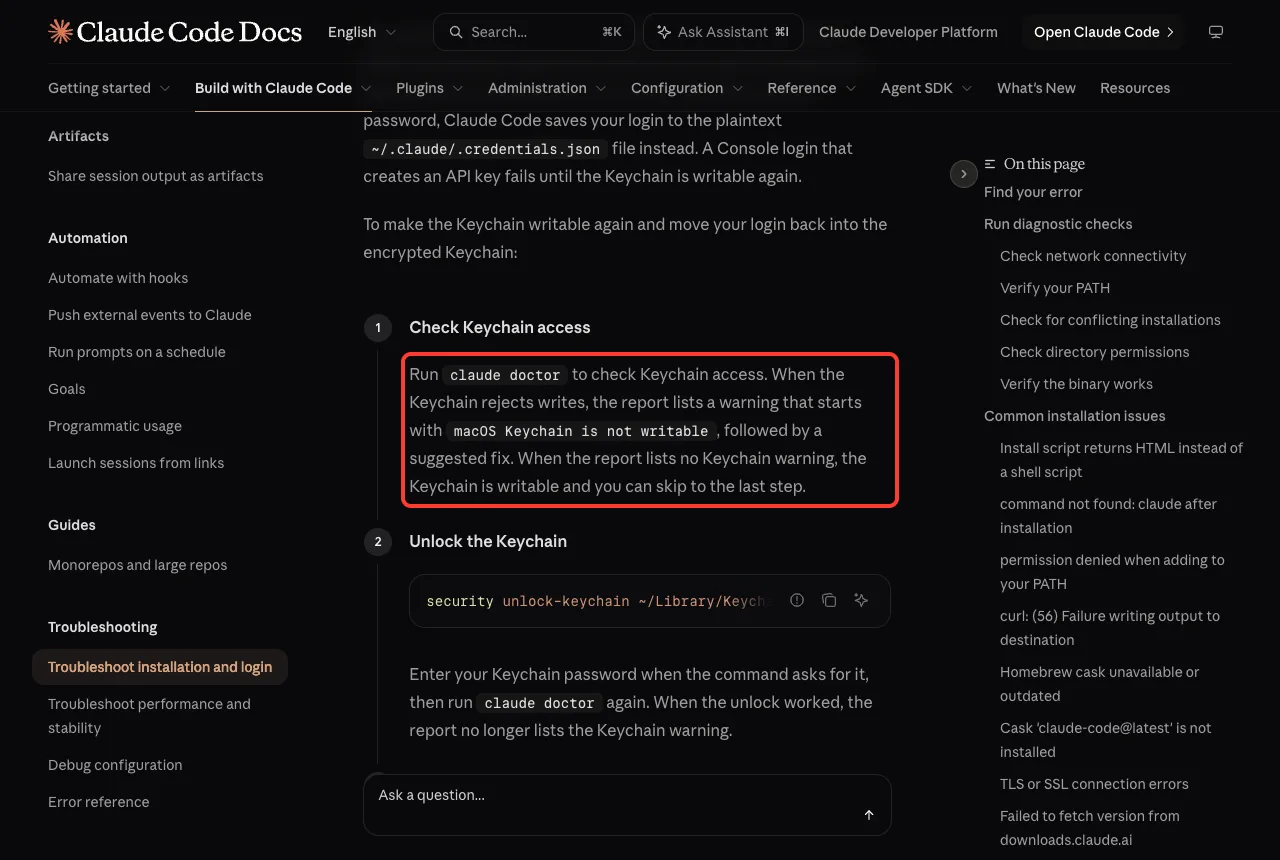Go to Monorepos and large repos

point(138,565)
